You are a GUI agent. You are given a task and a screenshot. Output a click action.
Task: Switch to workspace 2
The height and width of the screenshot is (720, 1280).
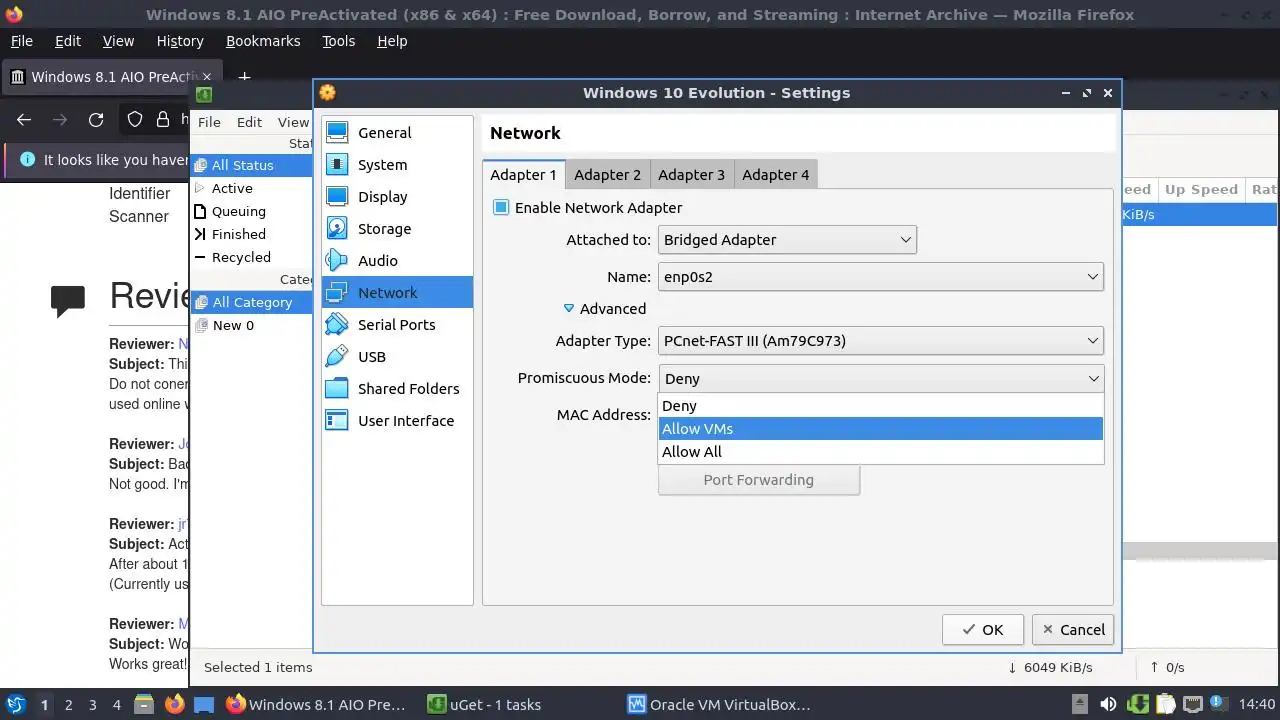pos(68,704)
